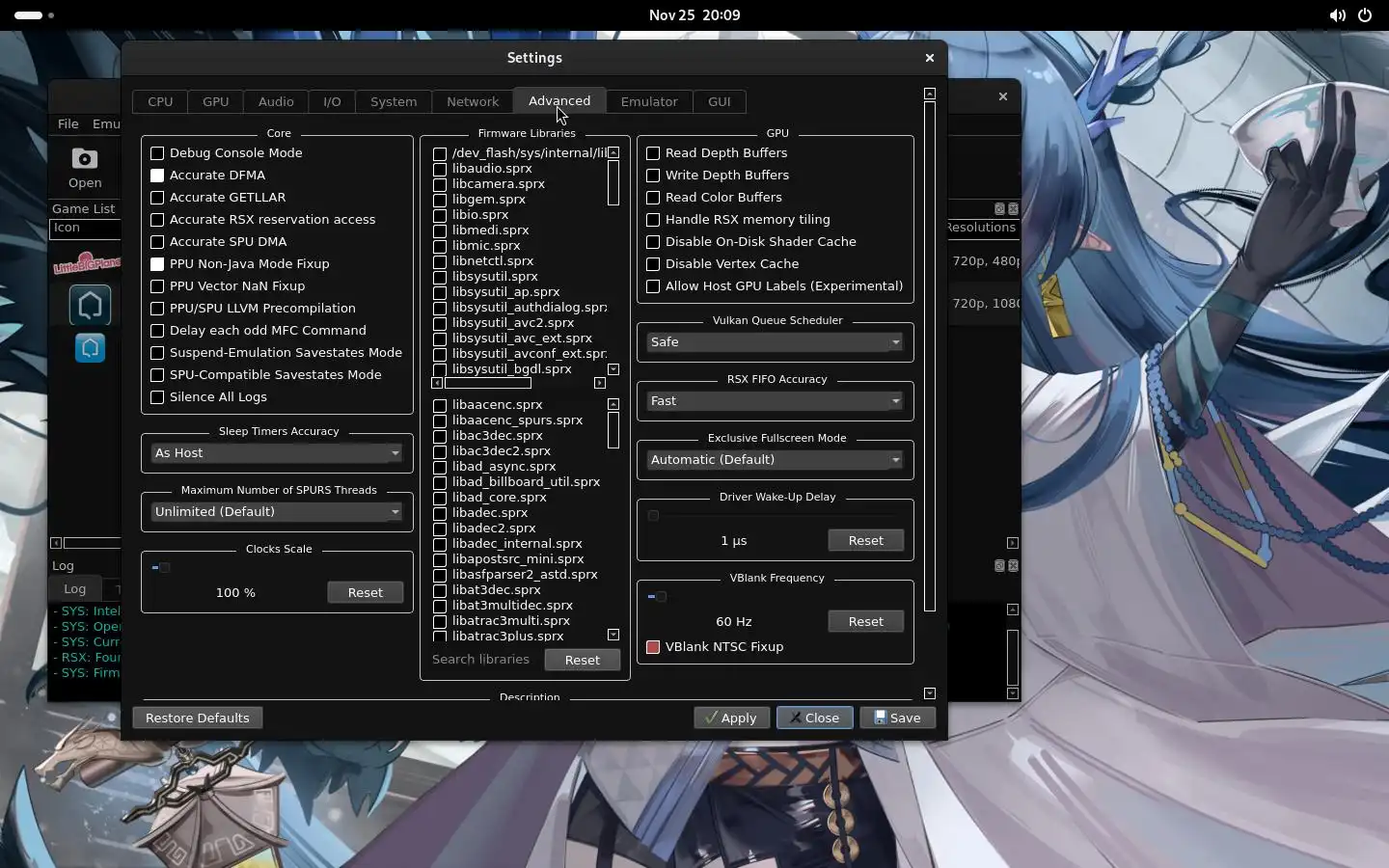
Task: Enable Disable Vertex Cache option
Action: pos(722,264)
